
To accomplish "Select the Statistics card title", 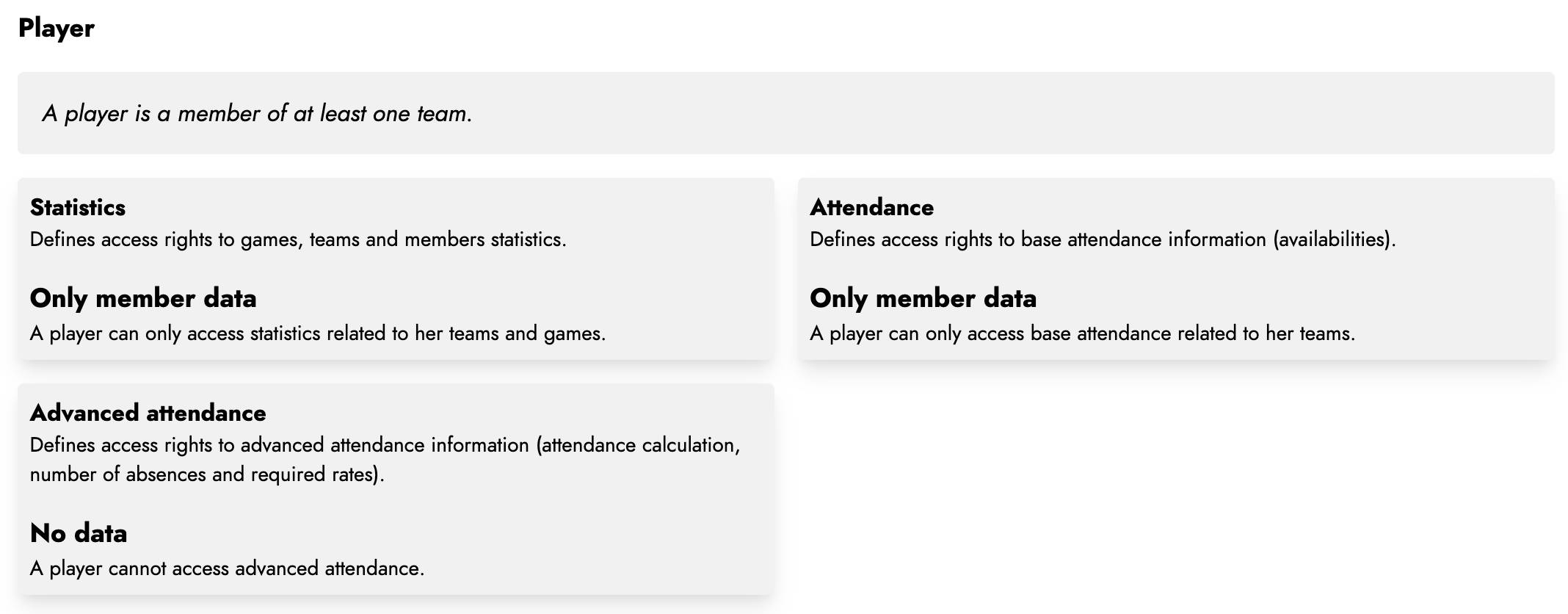I will 78,207.
